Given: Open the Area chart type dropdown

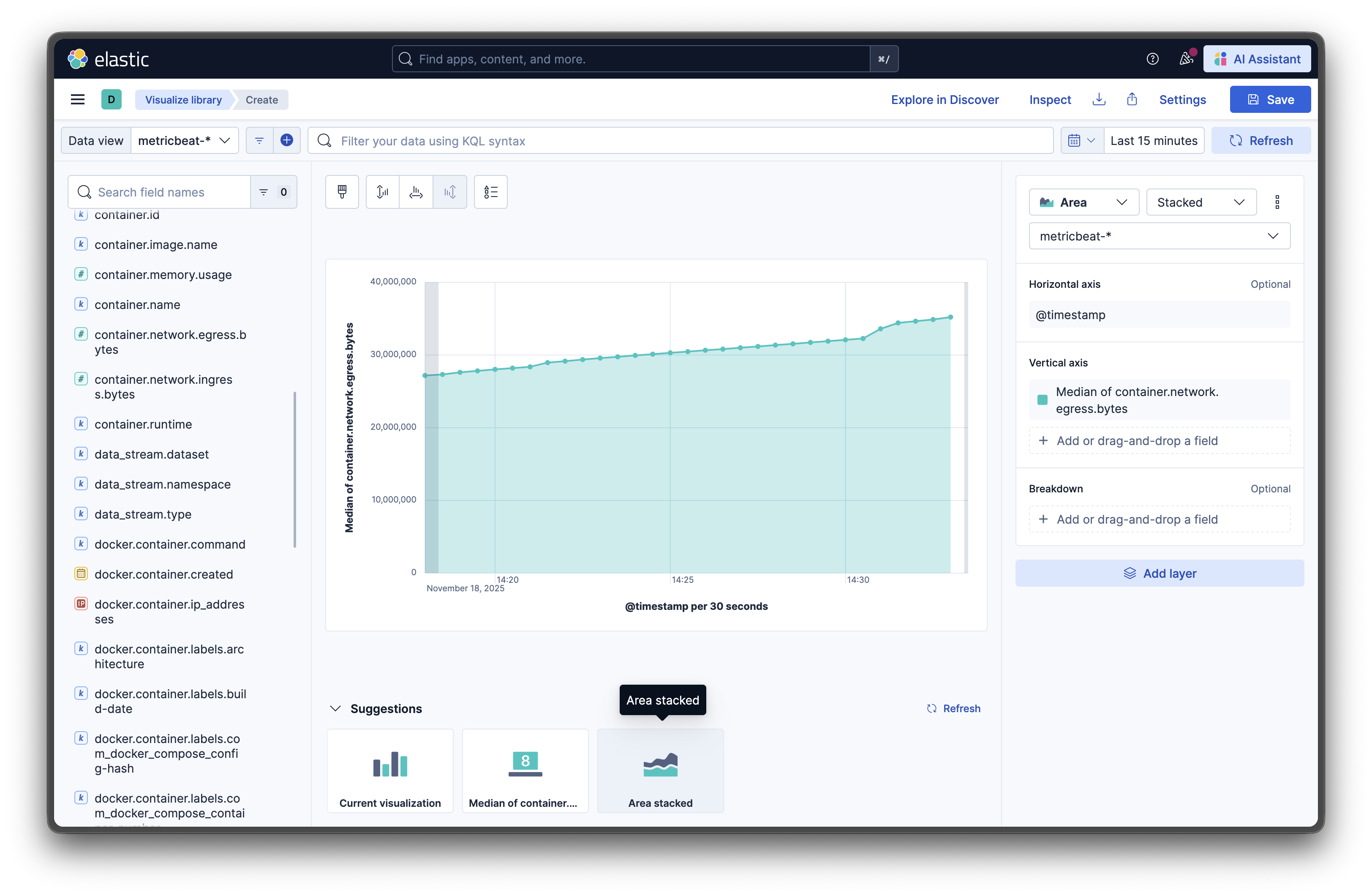Looking at the screenshot, I should [x=1083, y=202].
